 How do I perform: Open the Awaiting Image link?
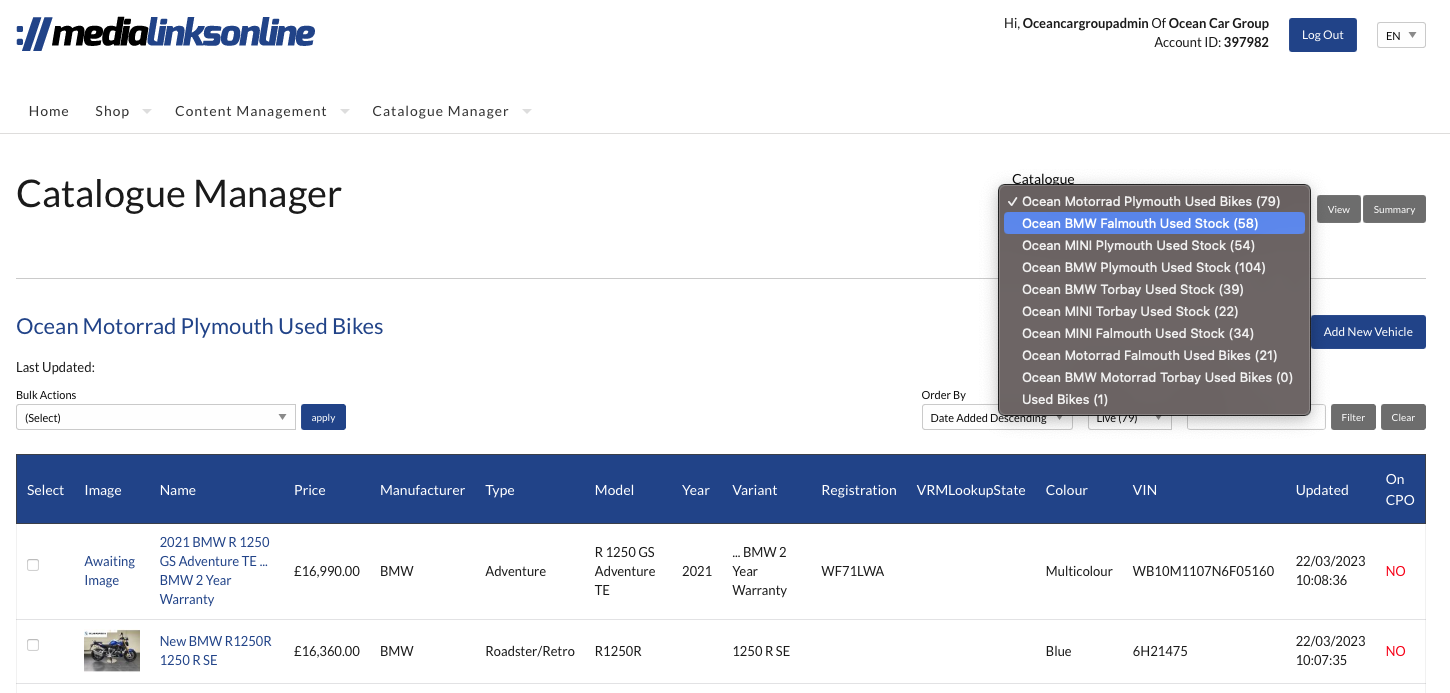click(109, 571)
